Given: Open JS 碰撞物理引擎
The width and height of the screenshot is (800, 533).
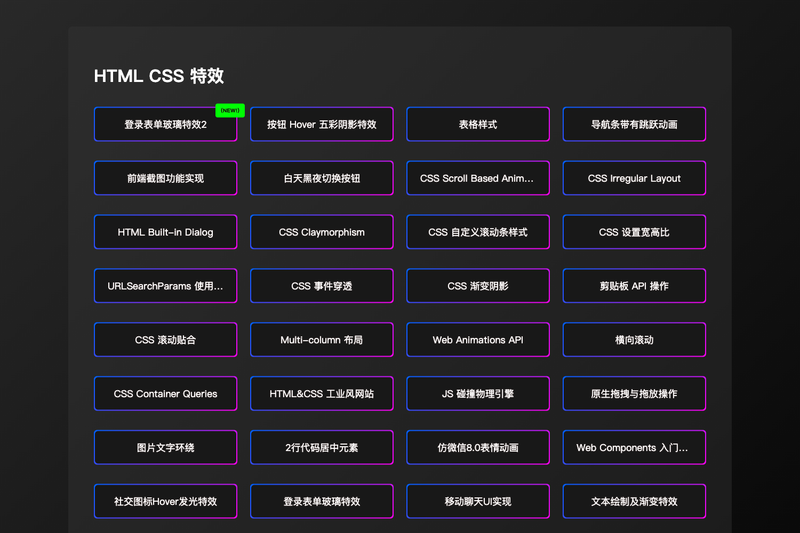Looking at the screenshot, I should [x=478, y=393].
